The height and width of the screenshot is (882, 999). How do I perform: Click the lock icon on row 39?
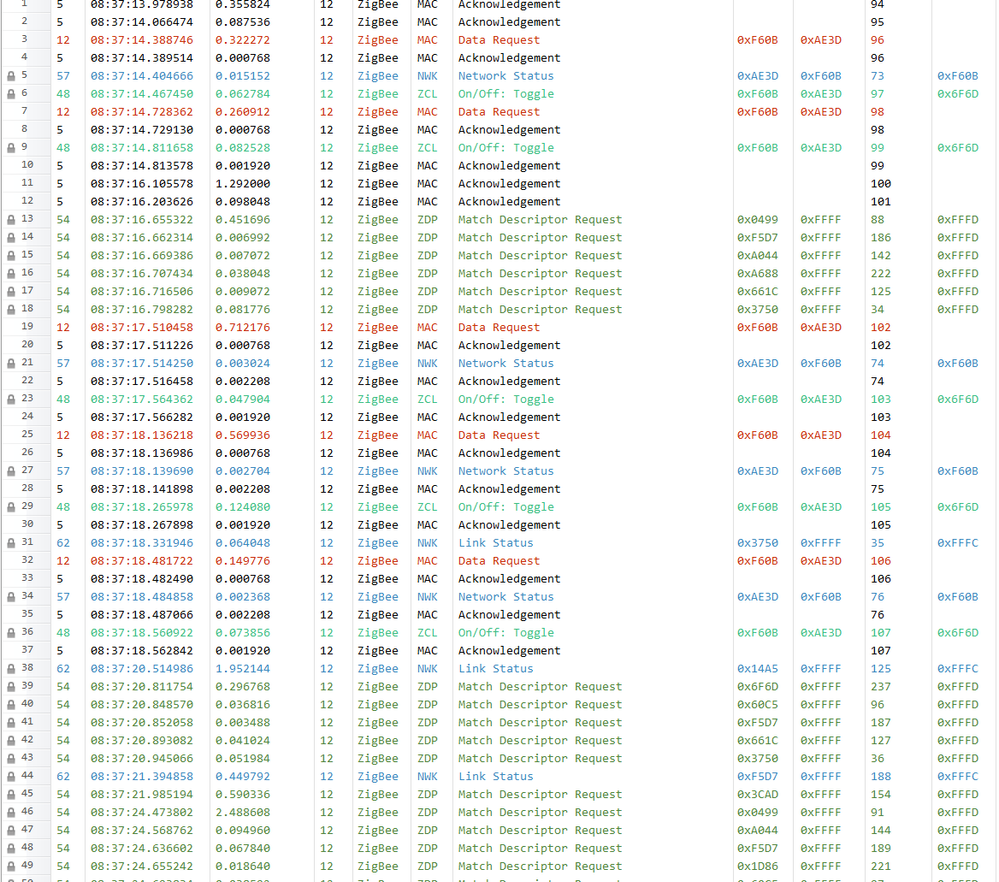point(11,687)
